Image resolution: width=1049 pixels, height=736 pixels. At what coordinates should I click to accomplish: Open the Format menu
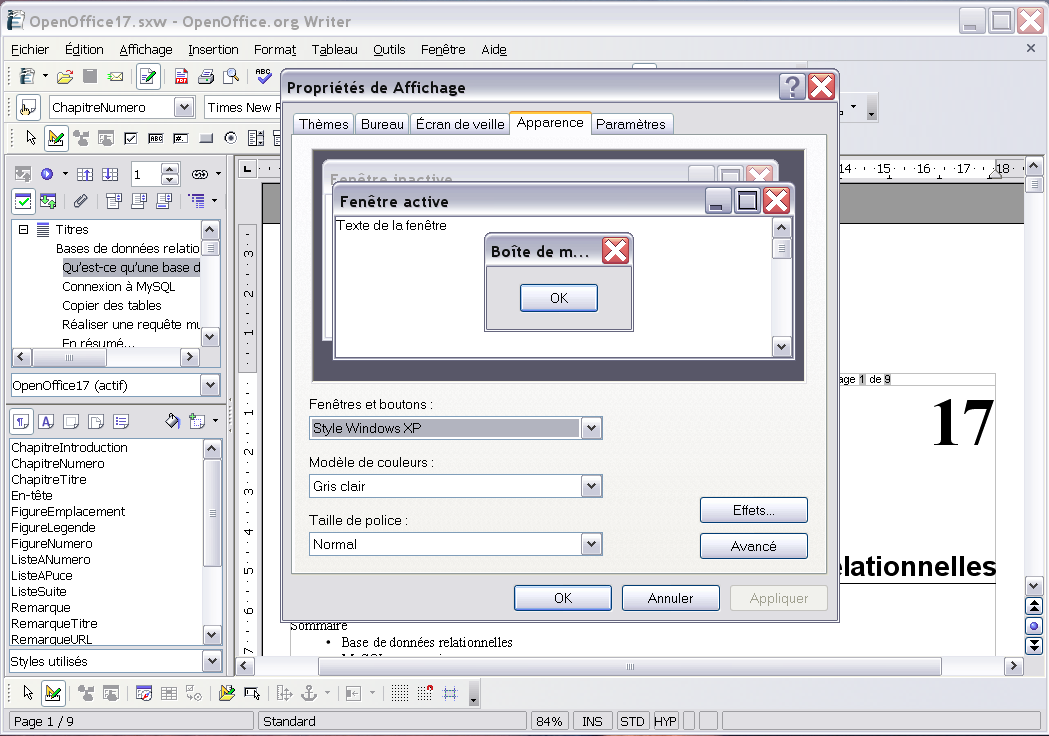click(275, 50)
